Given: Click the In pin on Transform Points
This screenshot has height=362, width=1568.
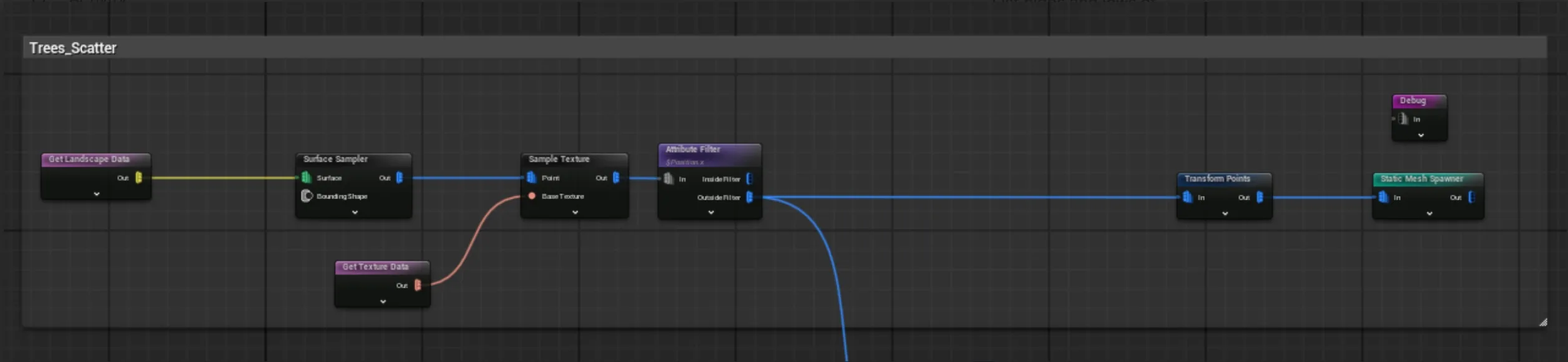Looking at the screenshot, I should (1187, 197).
